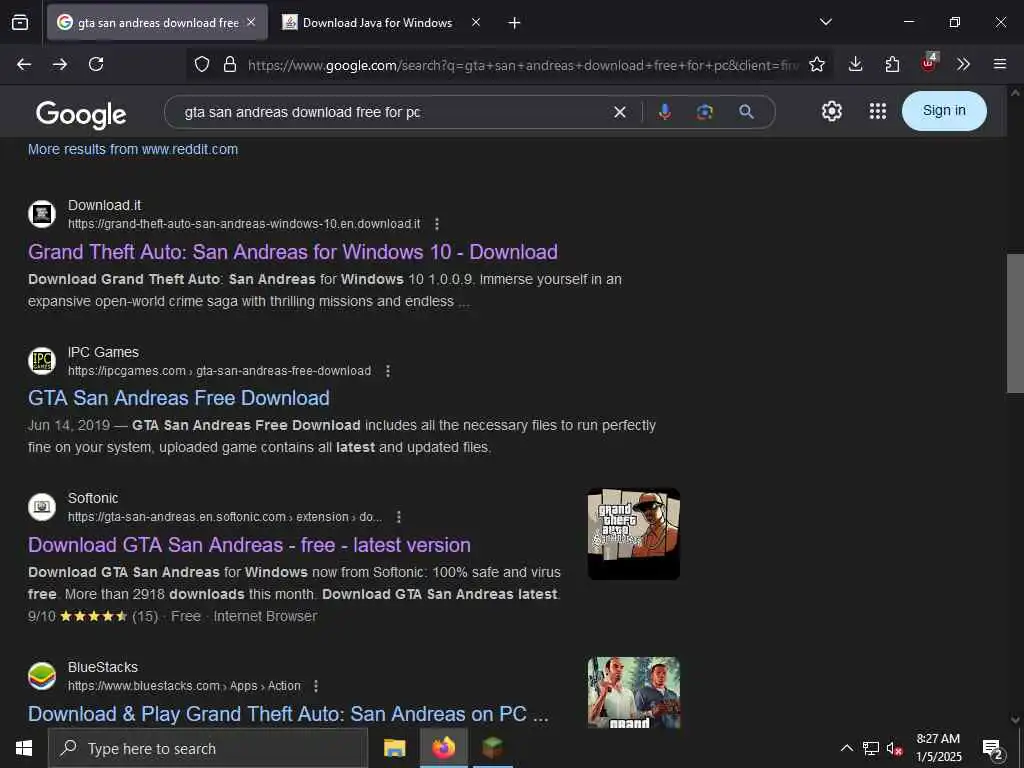Image resolution: width=1024 pixels, height=768 pixels.
Task: Bookmark this page with star icon
Action: pyautogui.click(x=817, y=64)
